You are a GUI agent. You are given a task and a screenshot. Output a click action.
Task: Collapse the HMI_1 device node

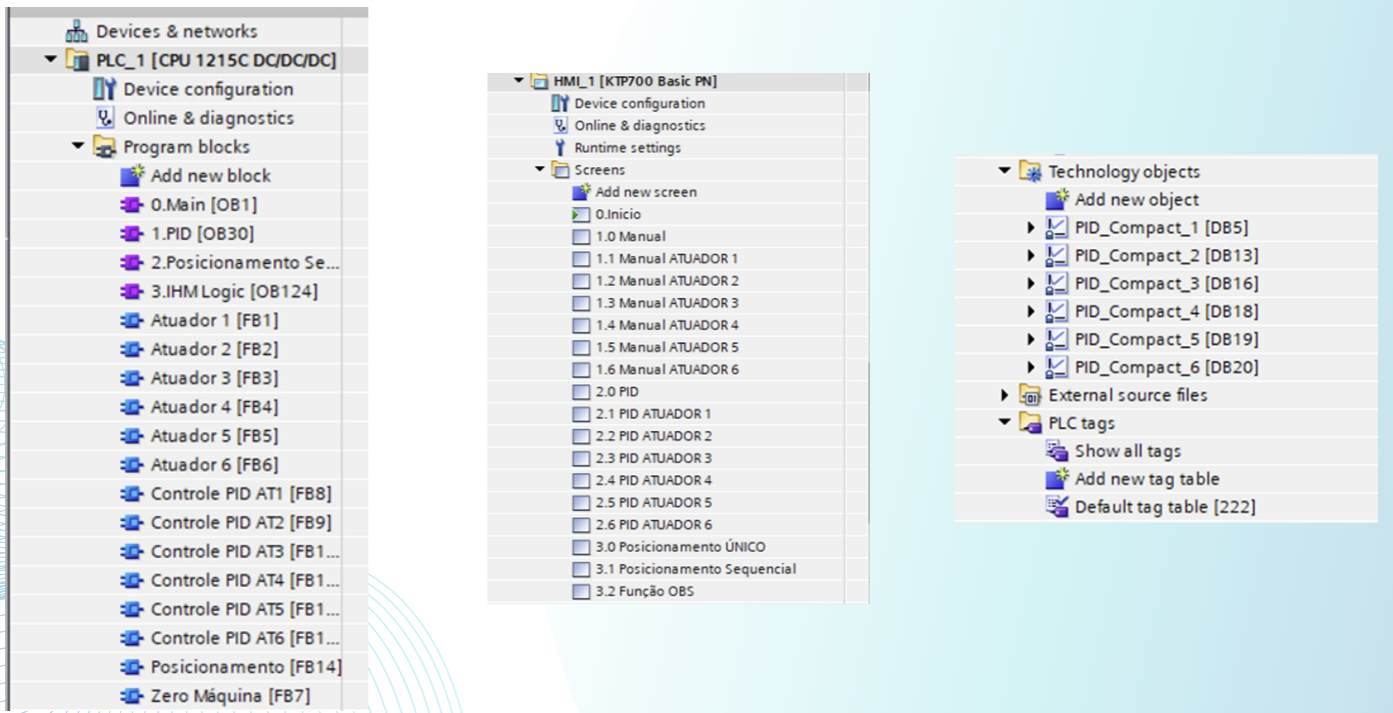pos(518,81)
